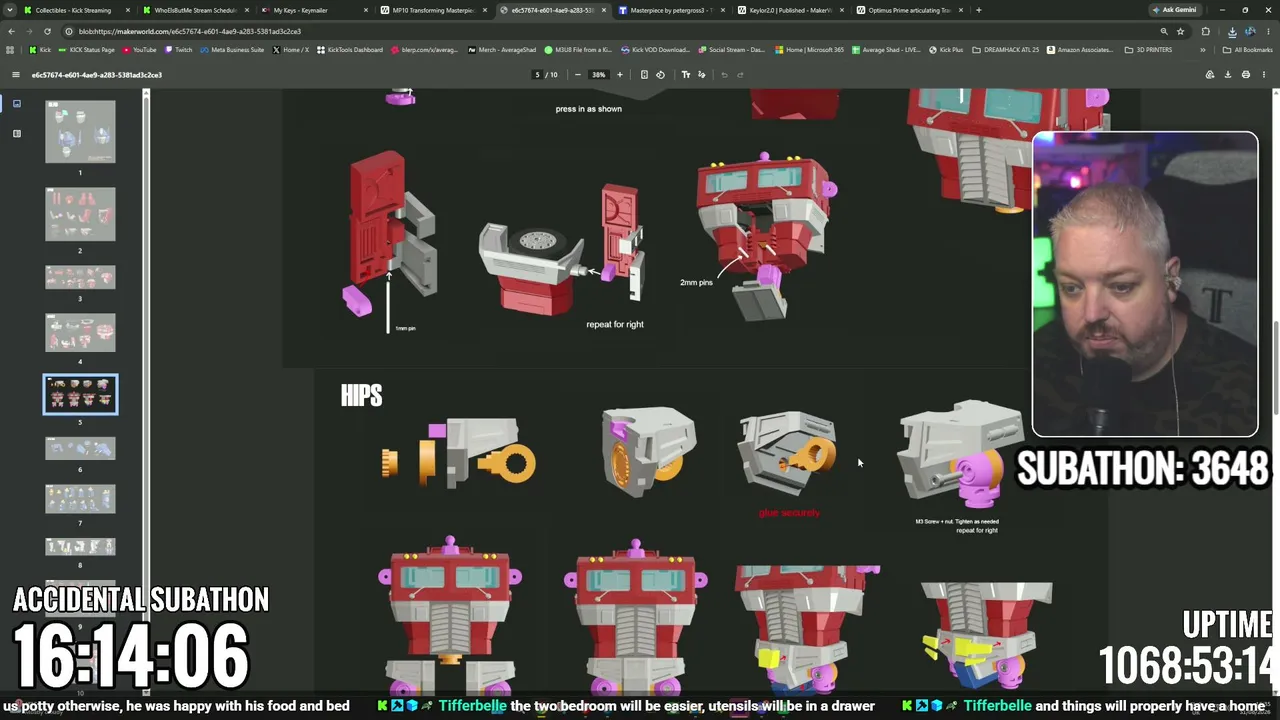Open the Chrome downloads panel

click(1232, 31)
